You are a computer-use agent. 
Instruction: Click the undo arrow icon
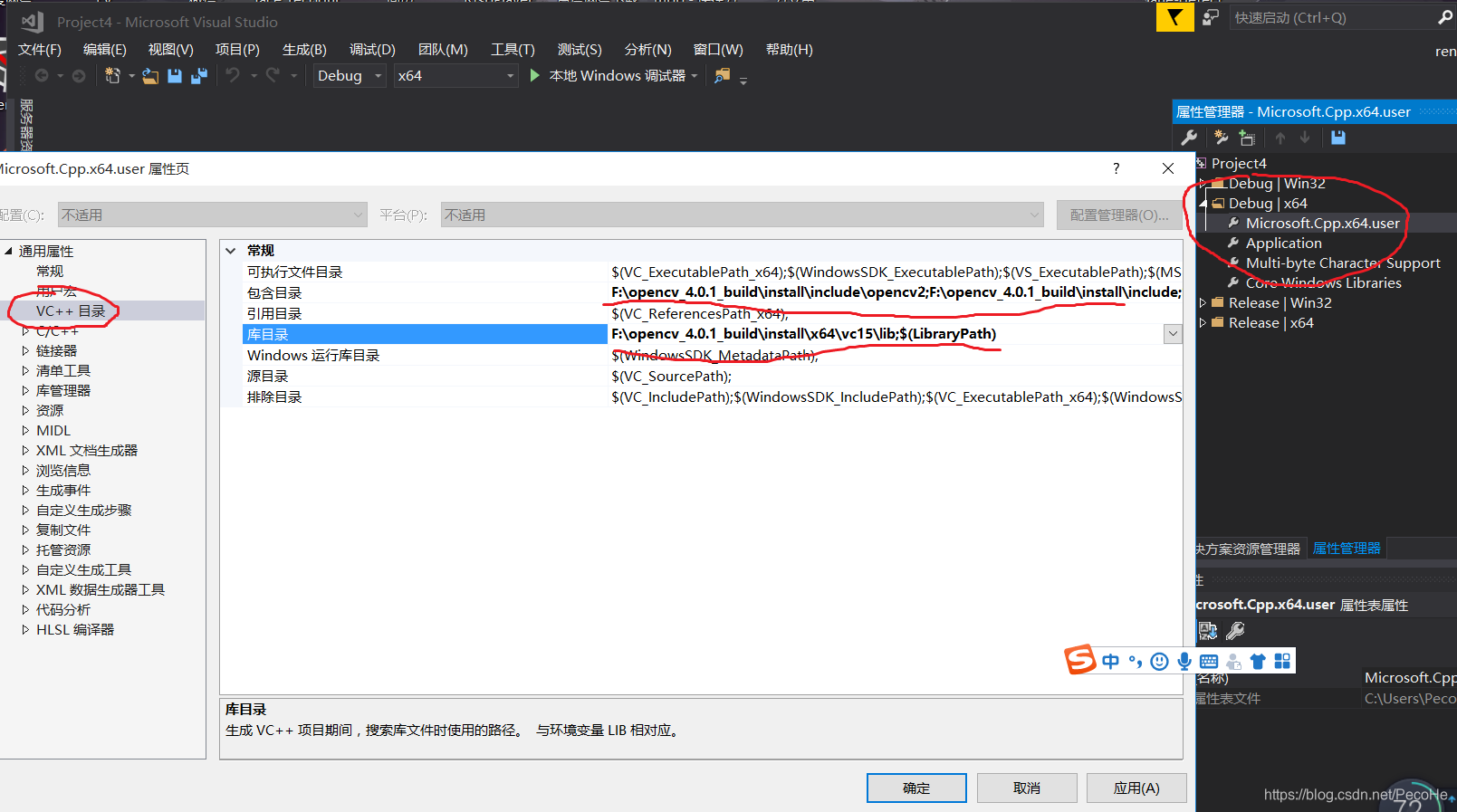coord(233,75)
